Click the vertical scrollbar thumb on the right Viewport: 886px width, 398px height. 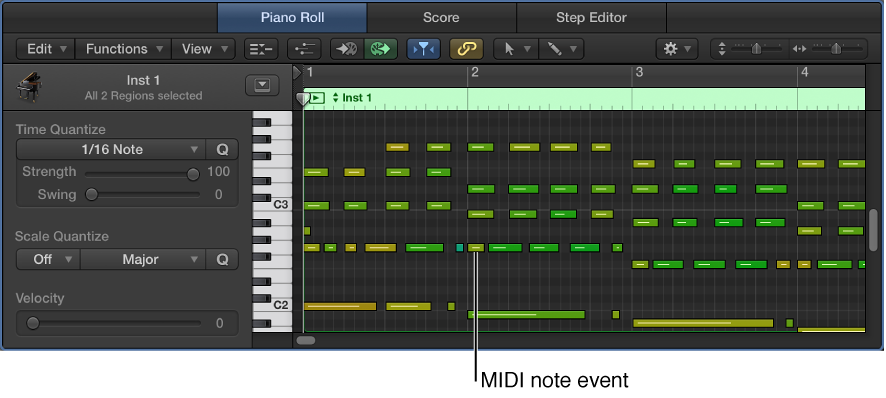(x=874, y=230)
